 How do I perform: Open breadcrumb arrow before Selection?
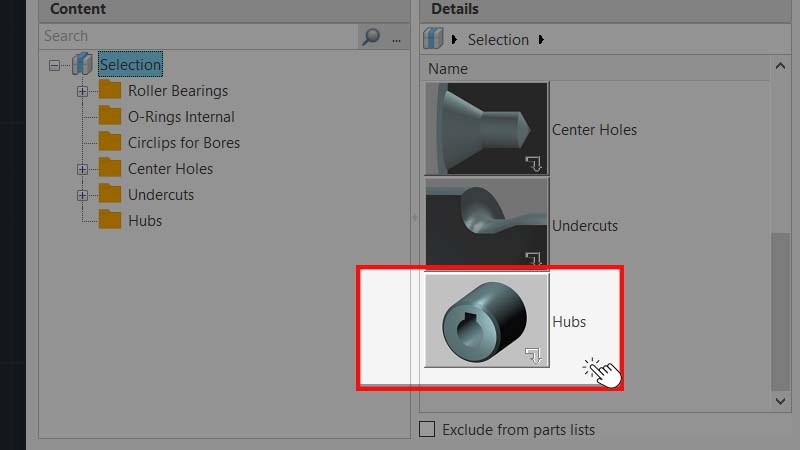pos(454,39)
